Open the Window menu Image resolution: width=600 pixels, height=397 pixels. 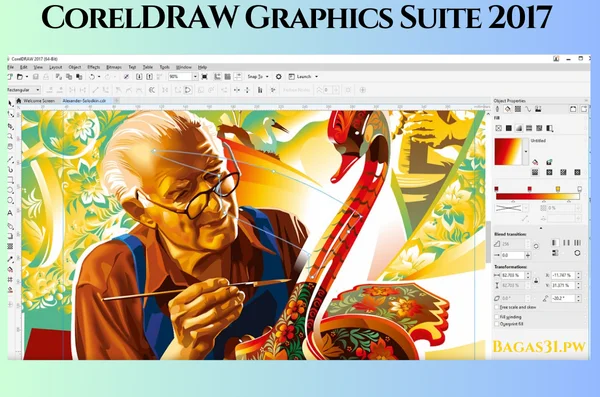pyautogui.click(x=184, y=67)
